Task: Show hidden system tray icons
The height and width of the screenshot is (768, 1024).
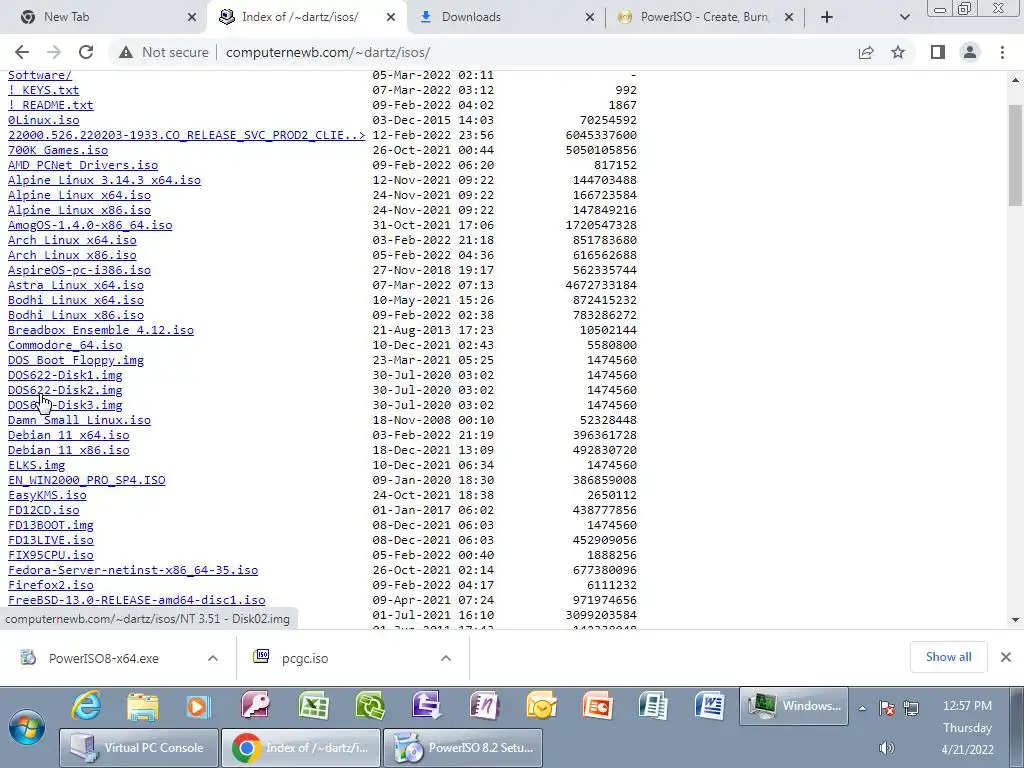Action: click(x=863, y=708)
